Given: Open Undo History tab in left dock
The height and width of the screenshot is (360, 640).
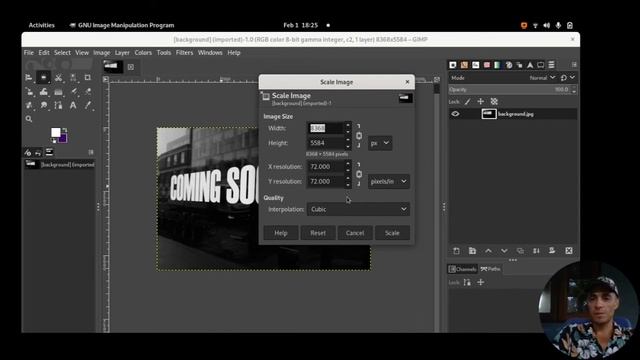Looking at the screenshot, I should [38, 152].
